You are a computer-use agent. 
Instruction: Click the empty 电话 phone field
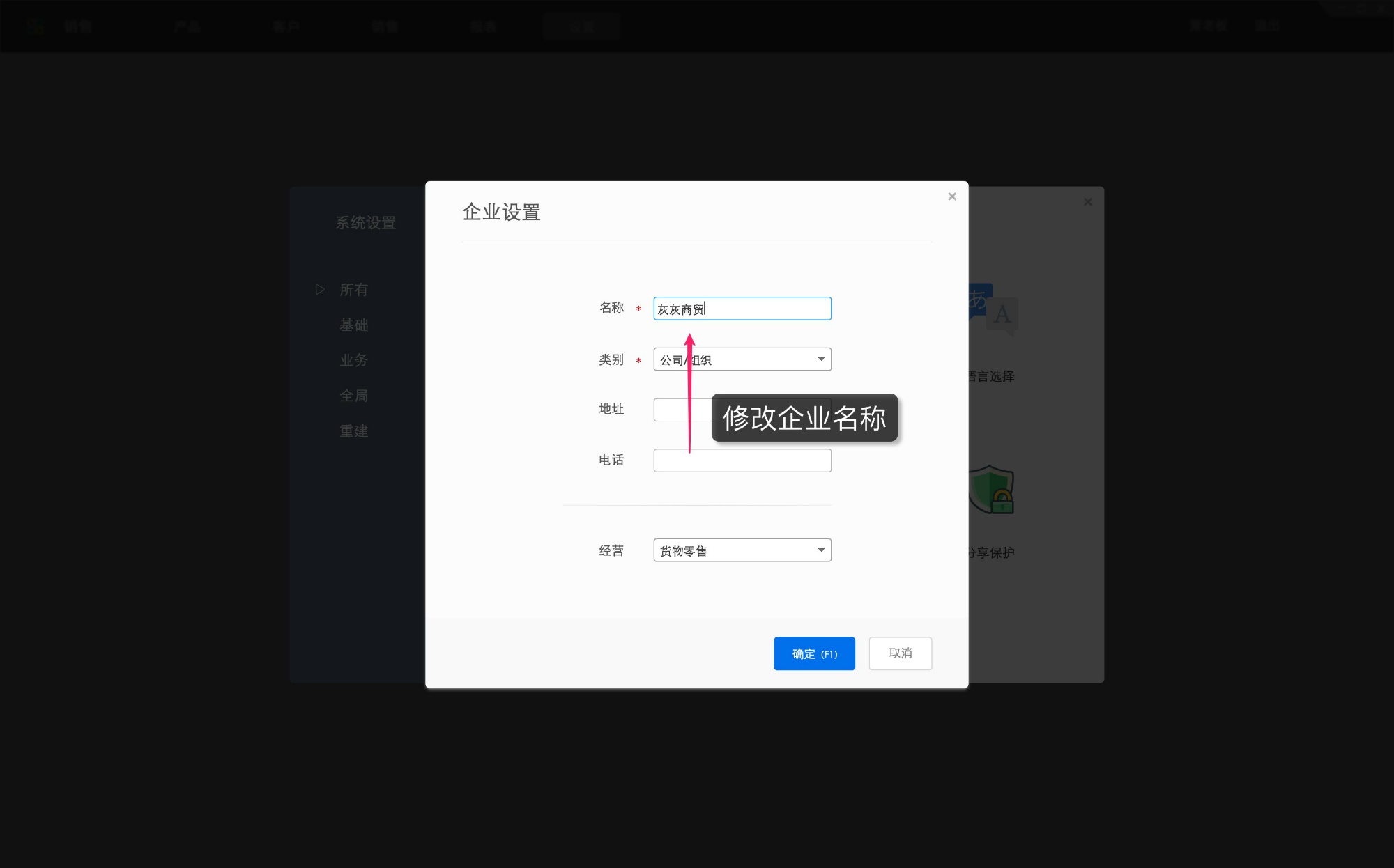[742, 460]
